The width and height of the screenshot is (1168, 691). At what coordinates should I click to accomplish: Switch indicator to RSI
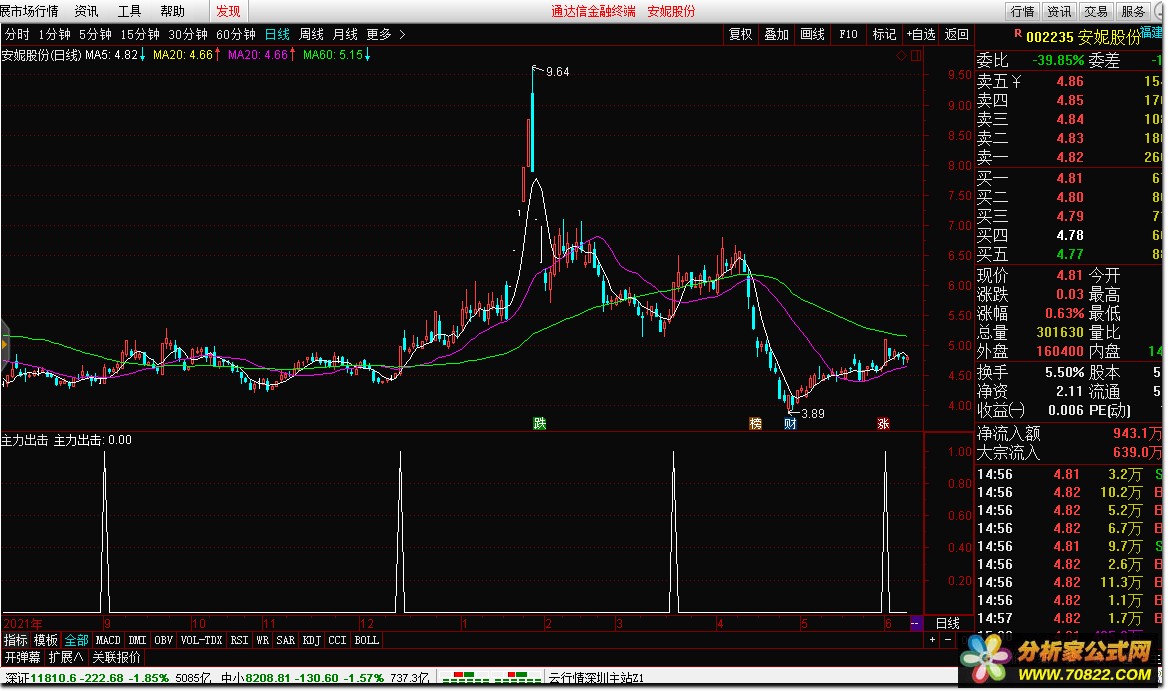[x=239, y=640]
